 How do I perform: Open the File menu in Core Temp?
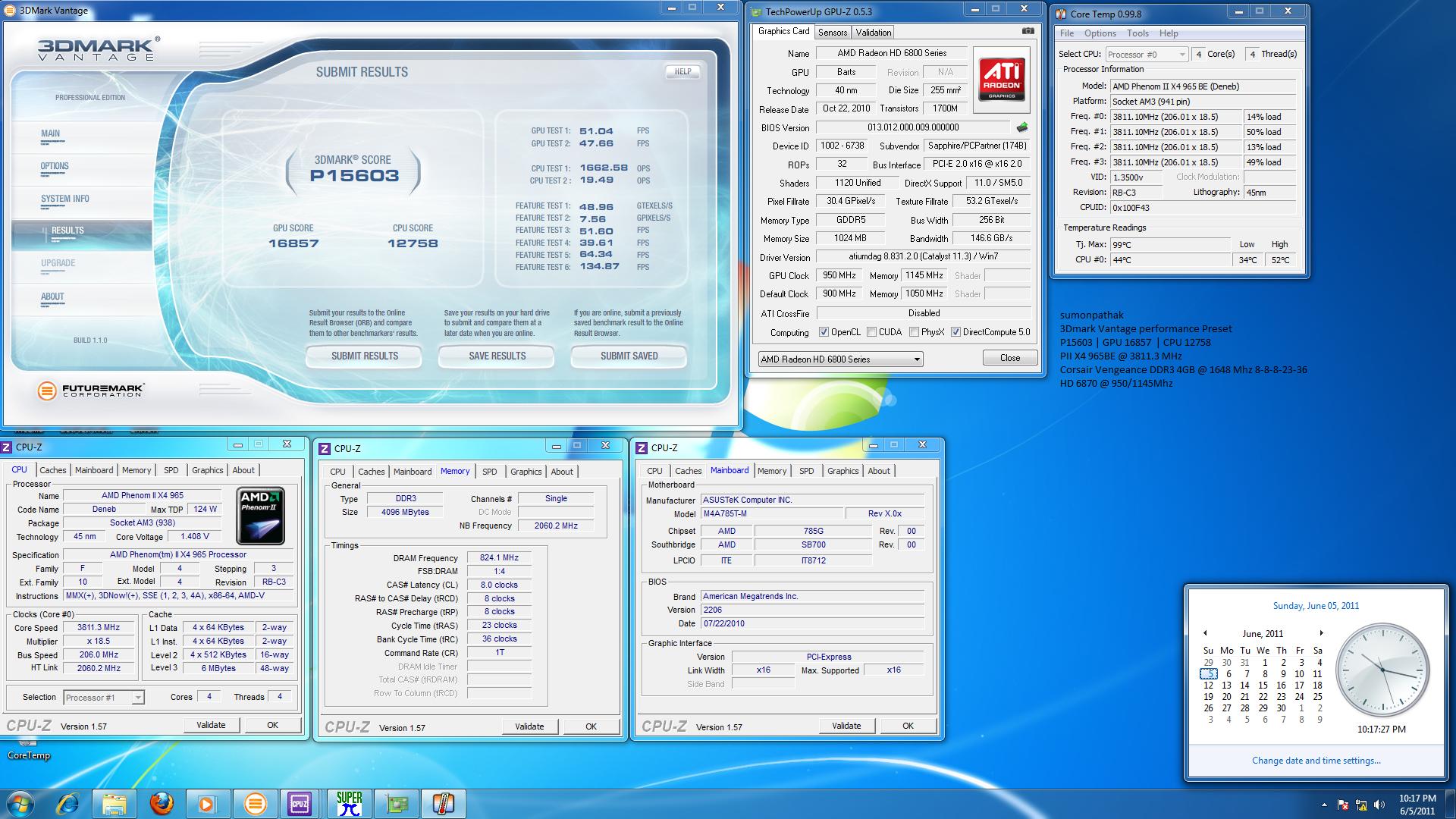tap(1067, 33)
